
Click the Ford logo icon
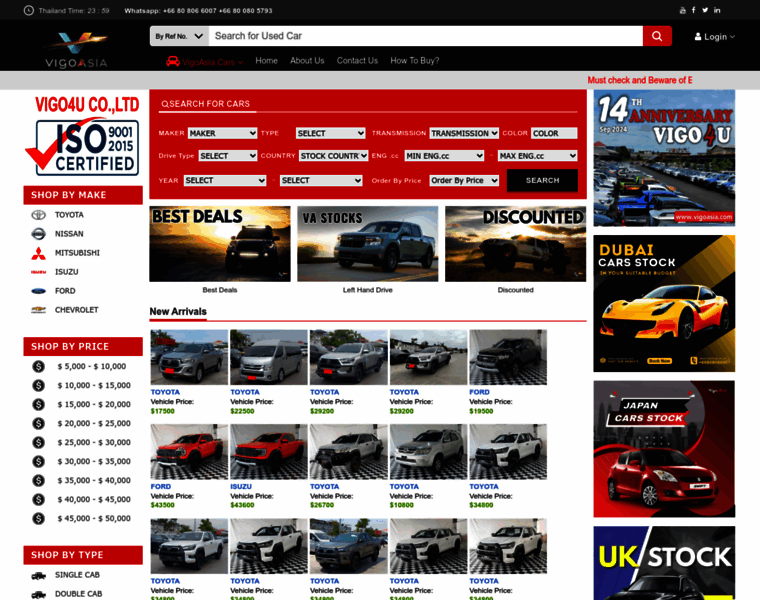click(38, 291)
